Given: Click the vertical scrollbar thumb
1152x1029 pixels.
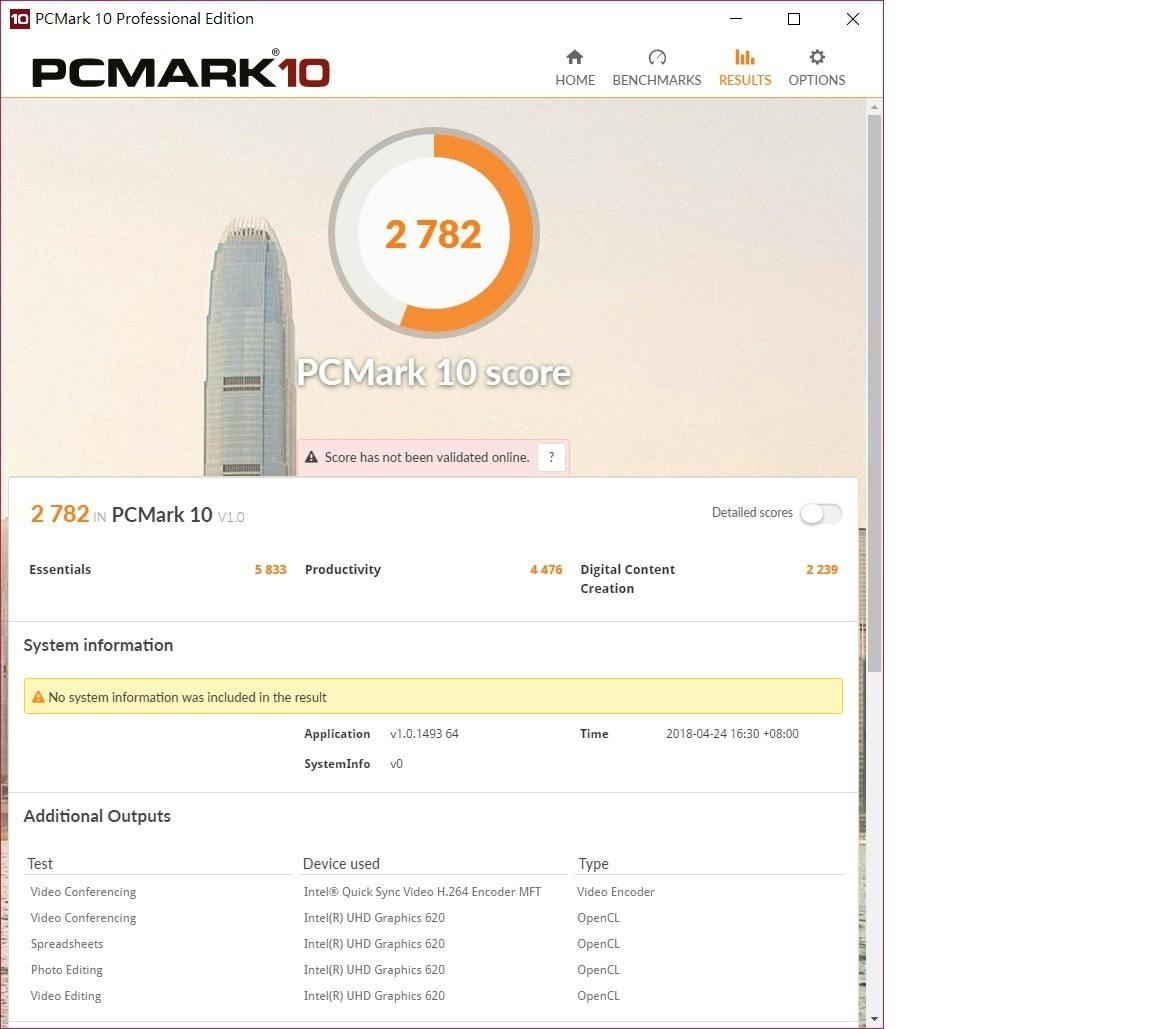Looking at the screenshot, I should point(874,394).
